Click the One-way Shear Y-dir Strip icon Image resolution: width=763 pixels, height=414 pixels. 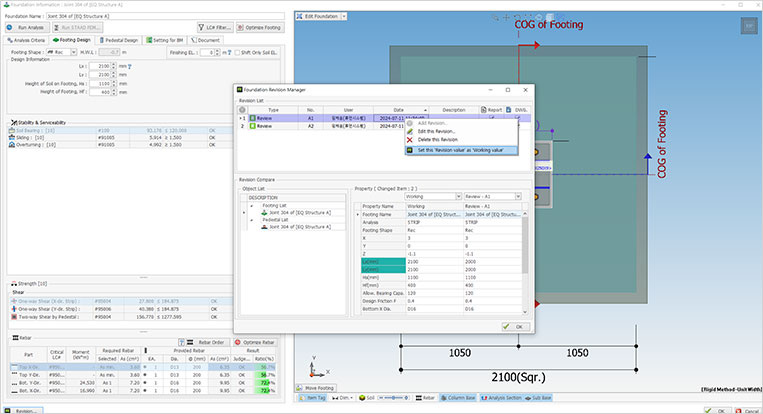14,309
